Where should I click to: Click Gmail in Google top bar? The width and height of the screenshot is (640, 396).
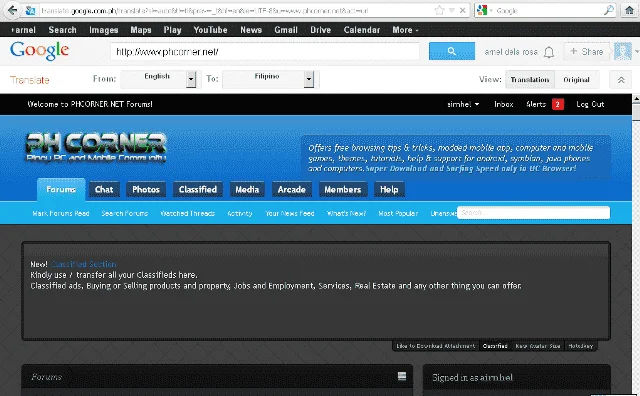[x=286, y=30]
